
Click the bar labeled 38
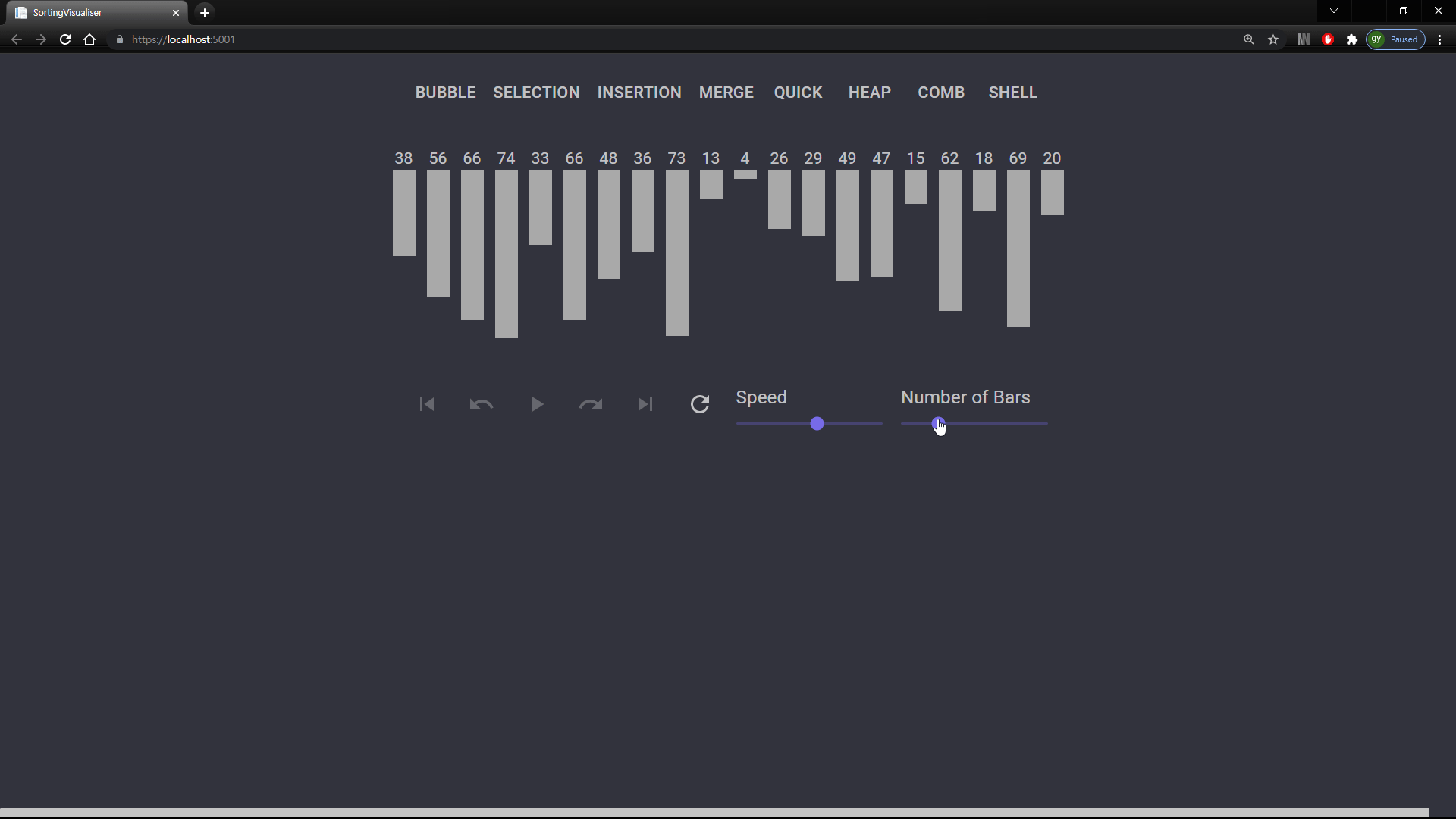pyautogui.click(x=404, y=213)
